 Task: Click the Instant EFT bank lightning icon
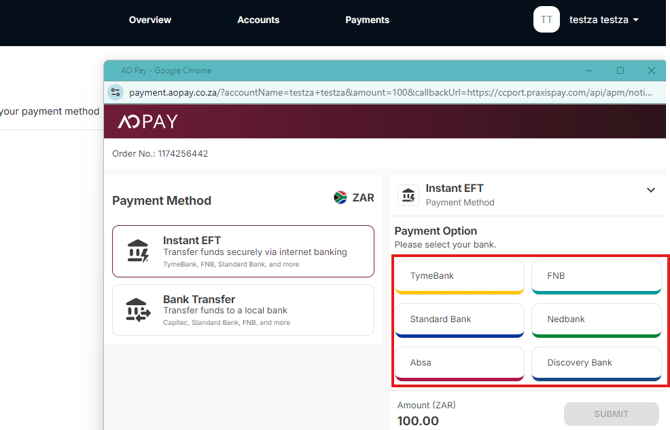pos(138,250)
